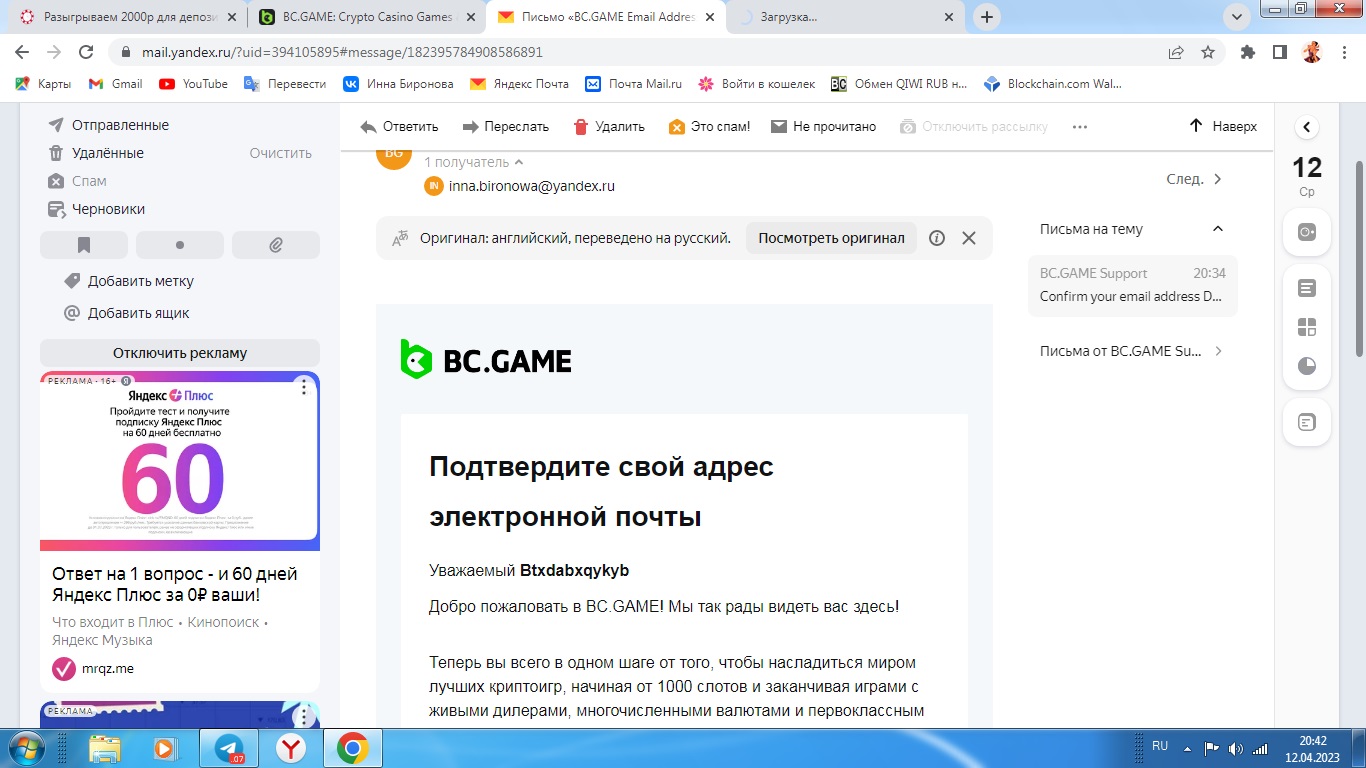
Task: Click the browser back arrow
Action: point(23,52)
